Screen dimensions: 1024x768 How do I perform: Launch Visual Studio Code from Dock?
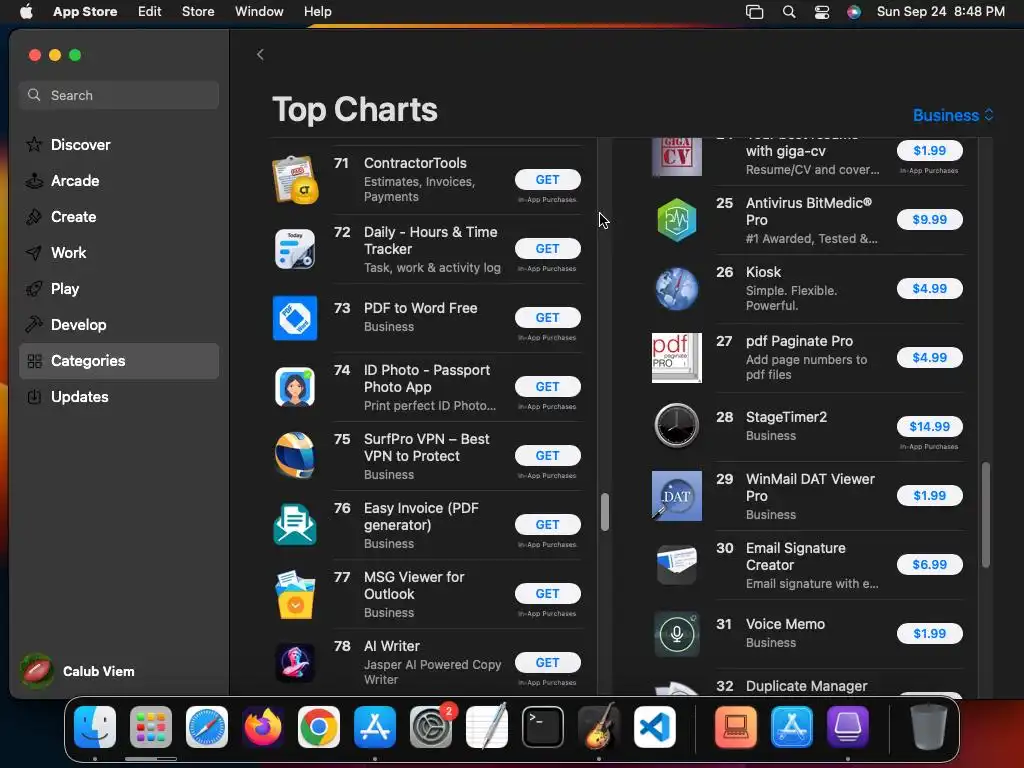[655, 727]
